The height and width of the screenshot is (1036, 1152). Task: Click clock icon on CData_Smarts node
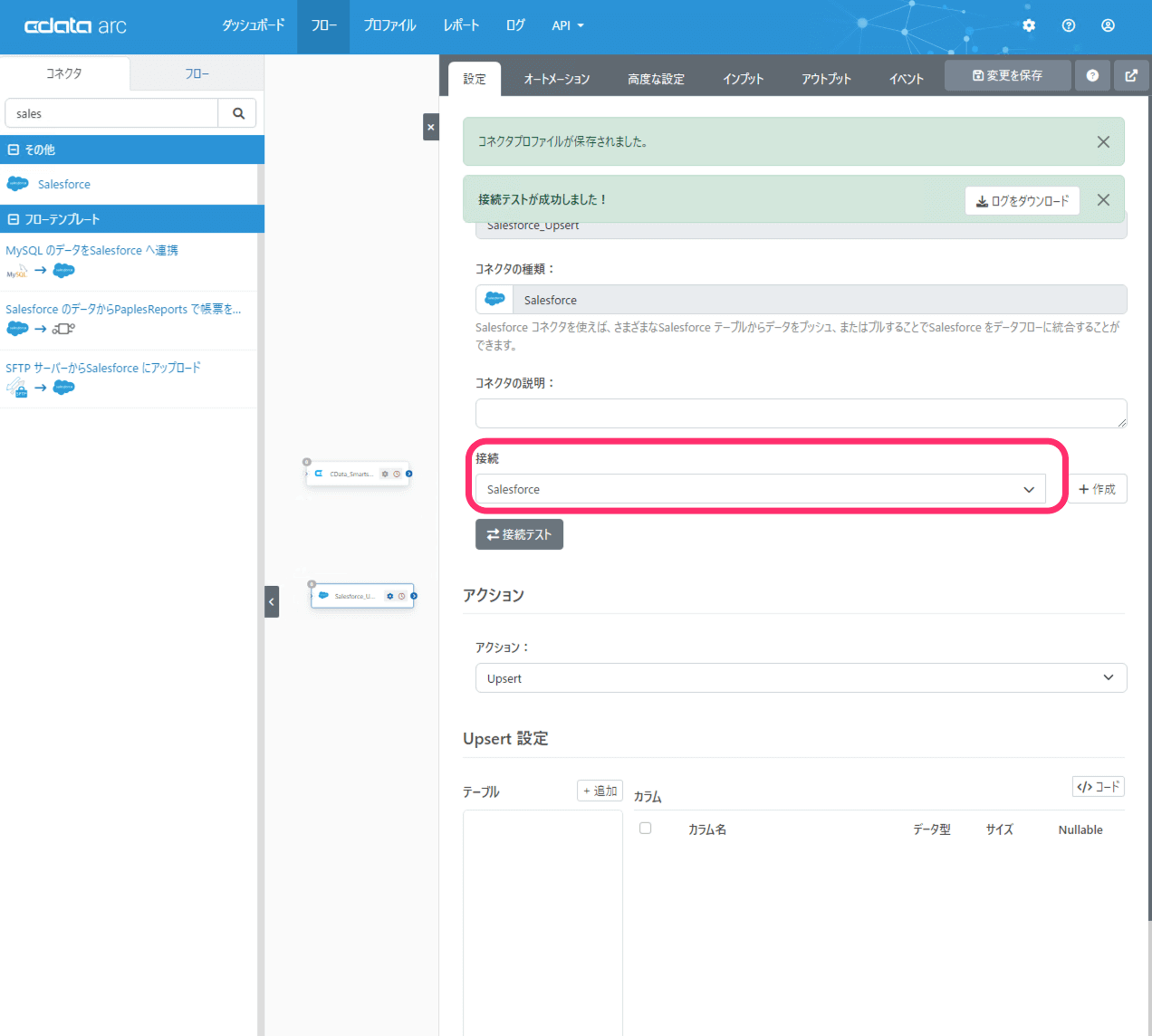coord(397,474)
